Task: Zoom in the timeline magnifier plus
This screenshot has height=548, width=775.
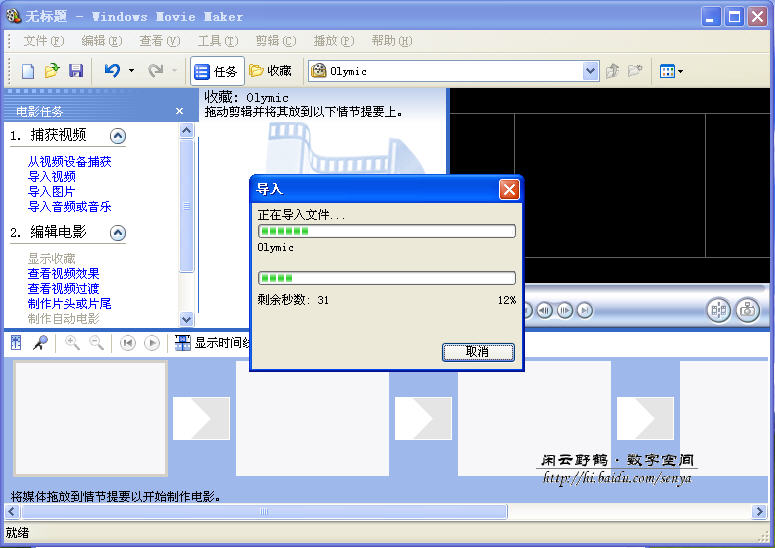Action: pos(72,342)
